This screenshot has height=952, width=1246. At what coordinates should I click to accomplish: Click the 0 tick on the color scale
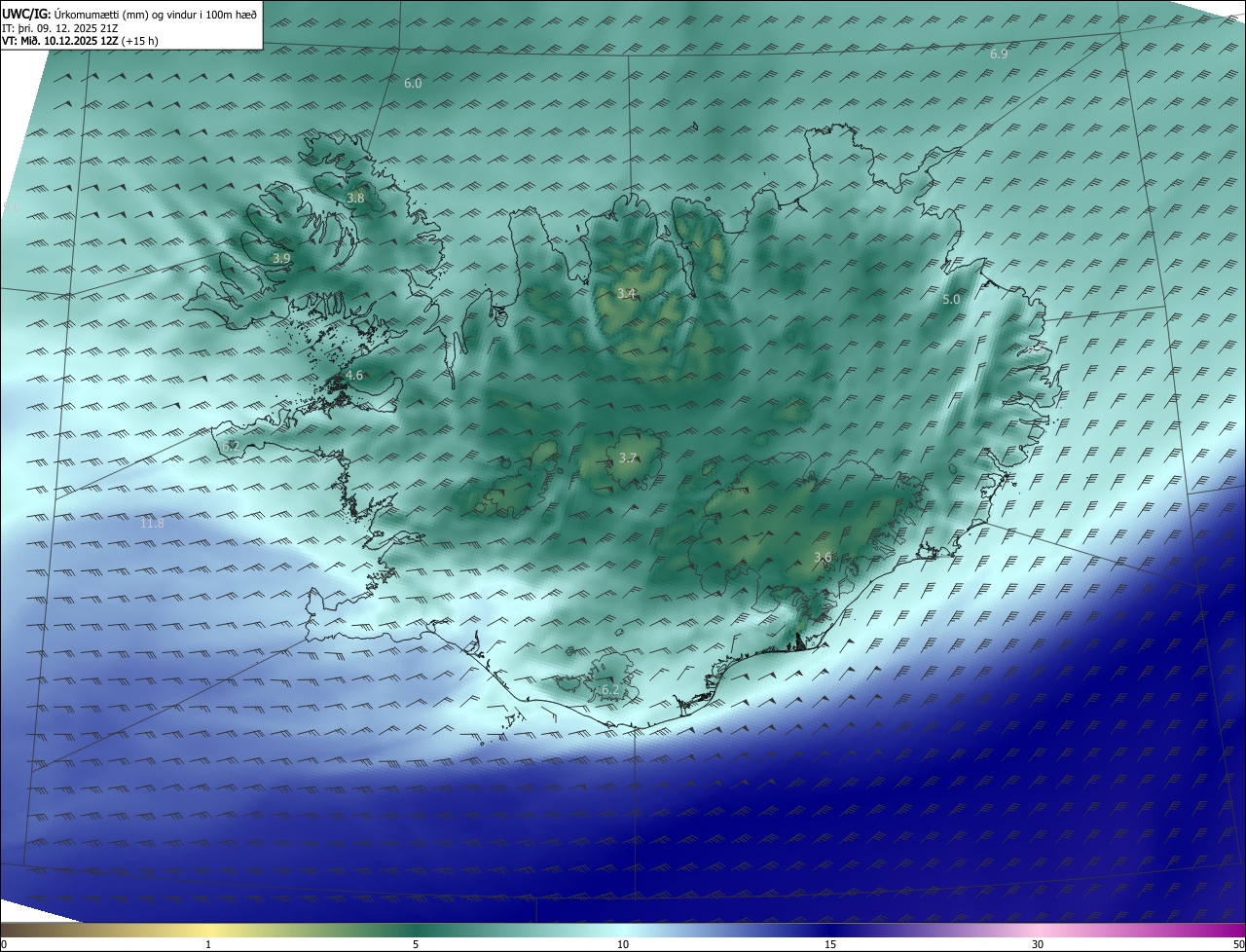(x=4, y=944)
